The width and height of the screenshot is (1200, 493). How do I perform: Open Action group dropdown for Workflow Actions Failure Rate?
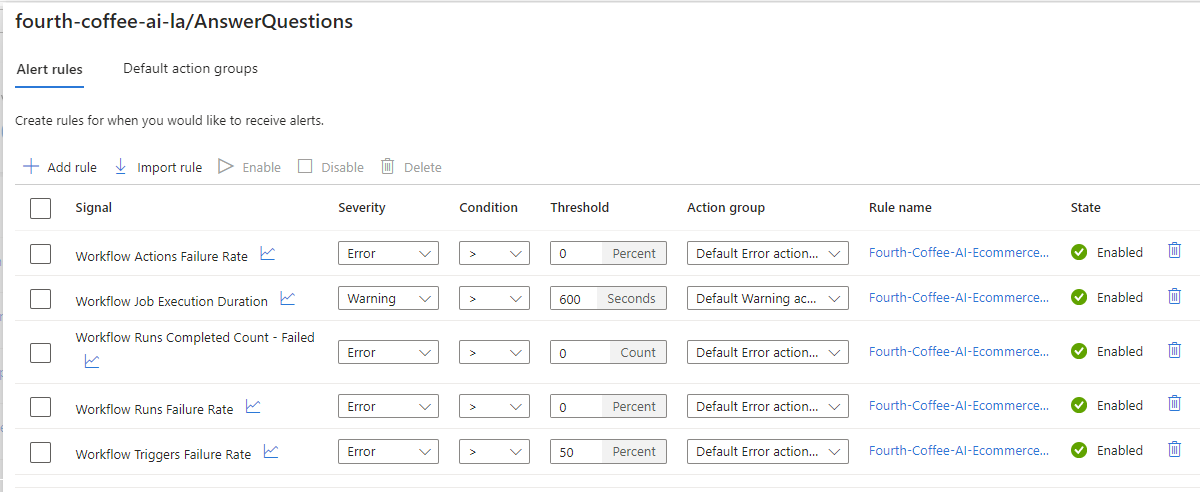(x=768, y=253)
